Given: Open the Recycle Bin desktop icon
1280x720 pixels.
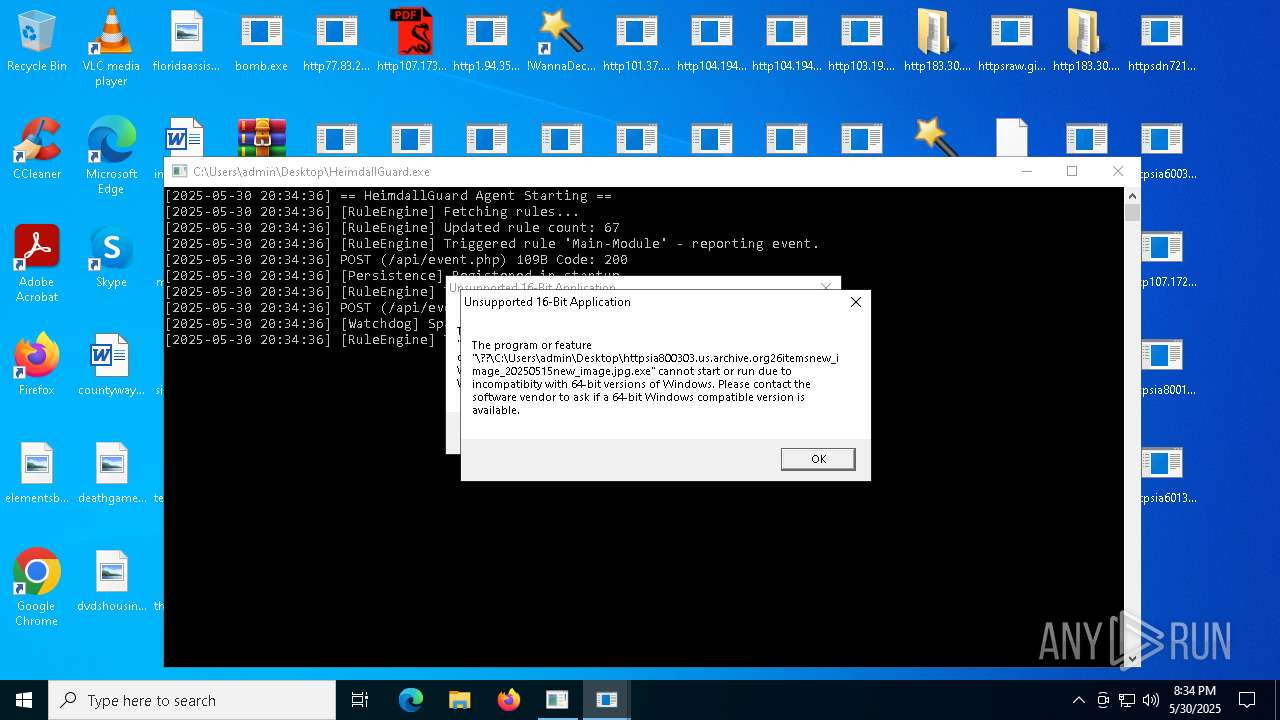Looking at the screenshot, I should pyautogui.click(x=37, y=42).
